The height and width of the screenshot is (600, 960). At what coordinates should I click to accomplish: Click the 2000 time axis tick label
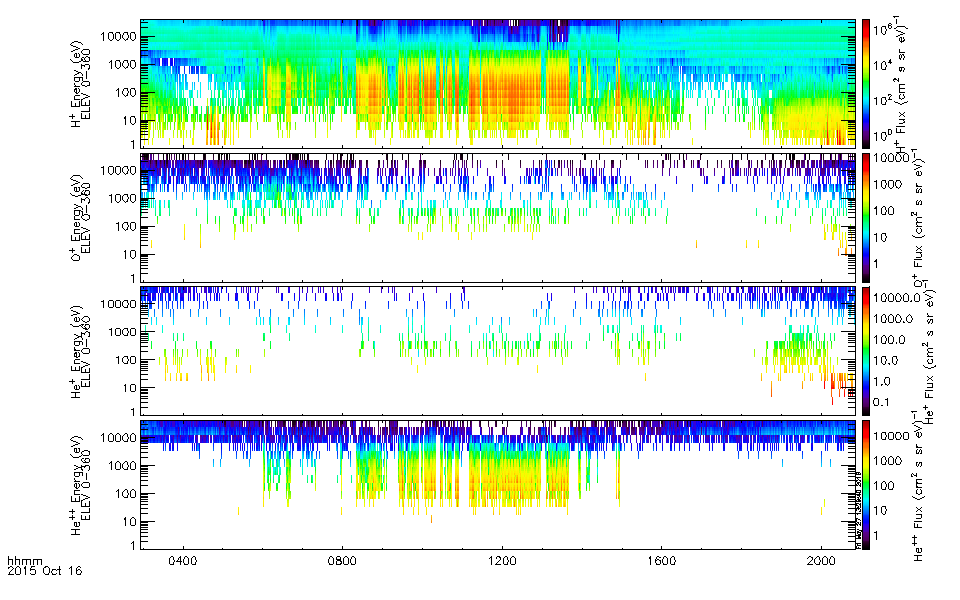(x=821, y=561)
